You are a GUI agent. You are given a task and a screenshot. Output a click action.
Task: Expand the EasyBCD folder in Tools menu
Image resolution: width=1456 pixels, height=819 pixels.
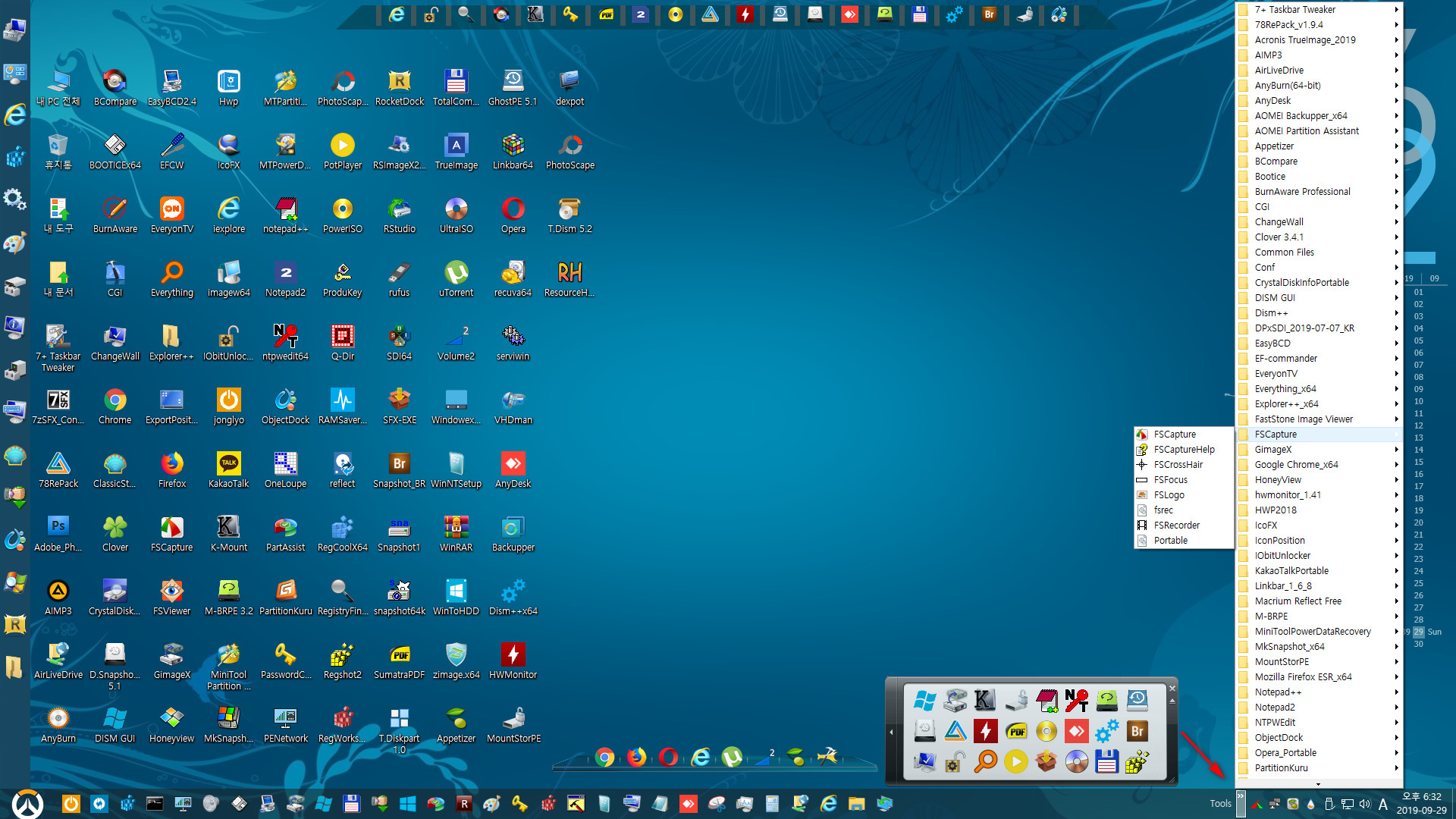1319,344
